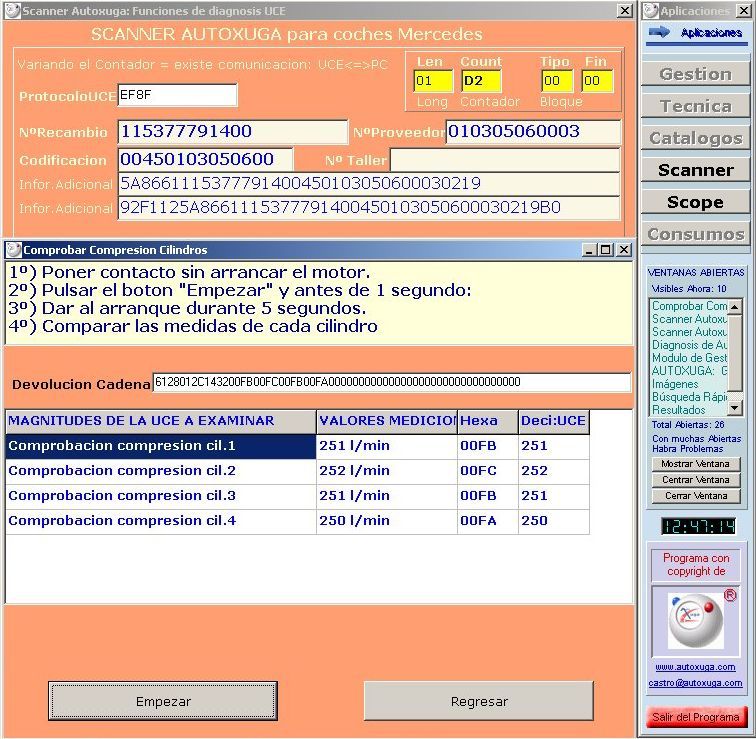Click the blue arrow Aplicaciones icon

[659, 32]
